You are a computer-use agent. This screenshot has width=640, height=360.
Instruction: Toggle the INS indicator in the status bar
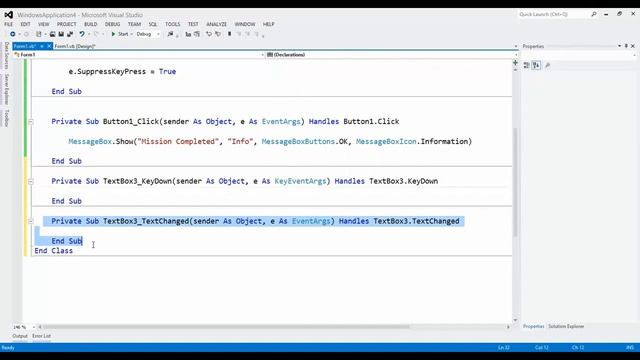(630, 347)
